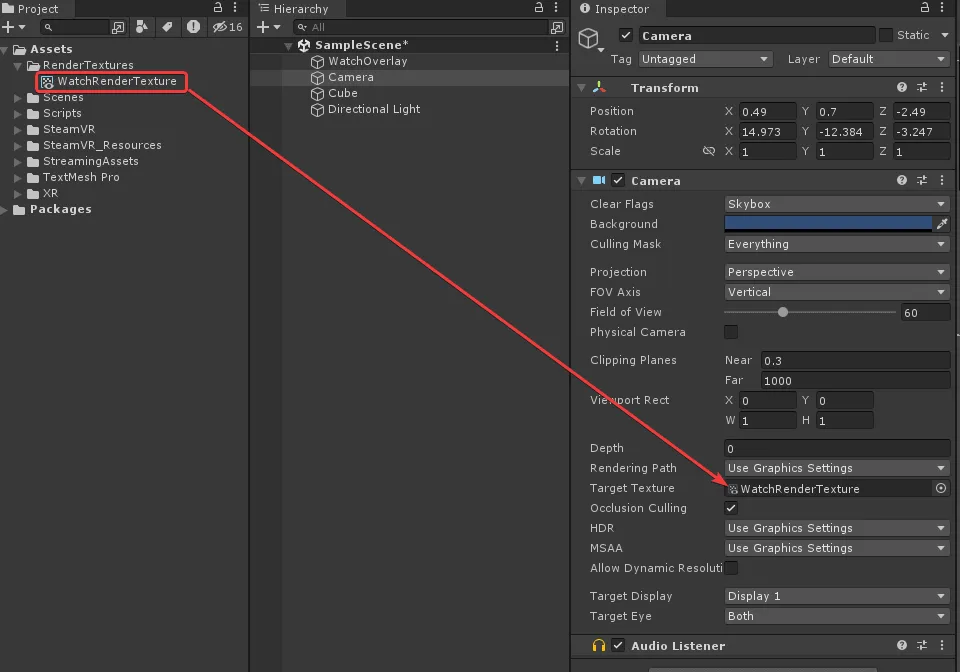Toggle the Static checkbox
This screenshot has height=672, width=960.
click(886, 35)
